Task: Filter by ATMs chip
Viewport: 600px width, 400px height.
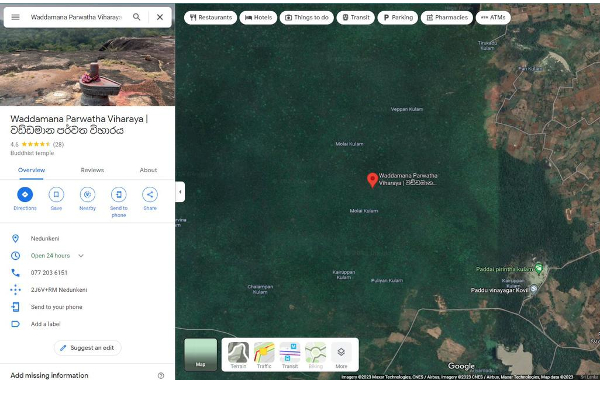Action: pos(493,18)
